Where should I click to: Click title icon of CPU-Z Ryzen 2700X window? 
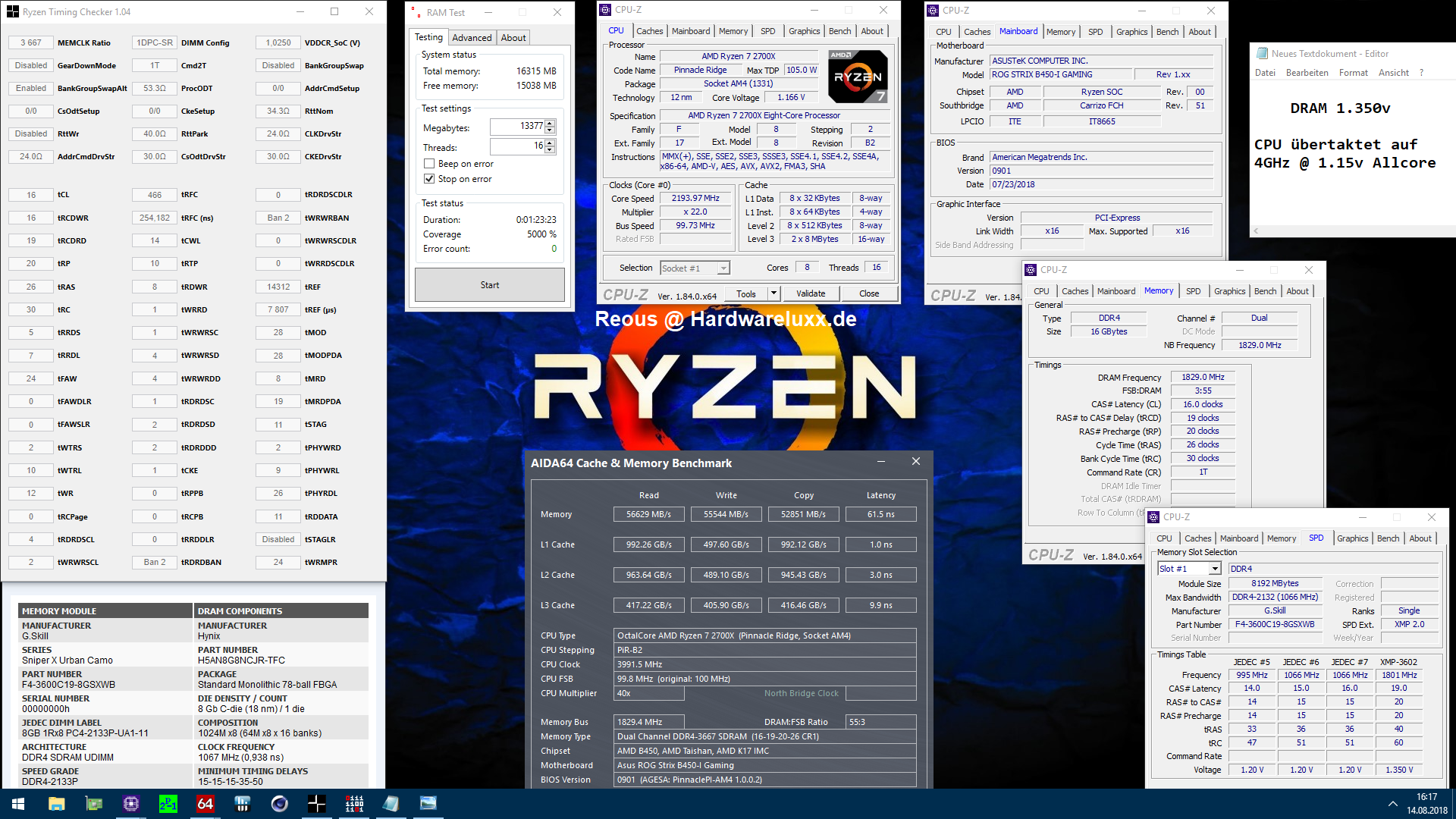point(605,10)
